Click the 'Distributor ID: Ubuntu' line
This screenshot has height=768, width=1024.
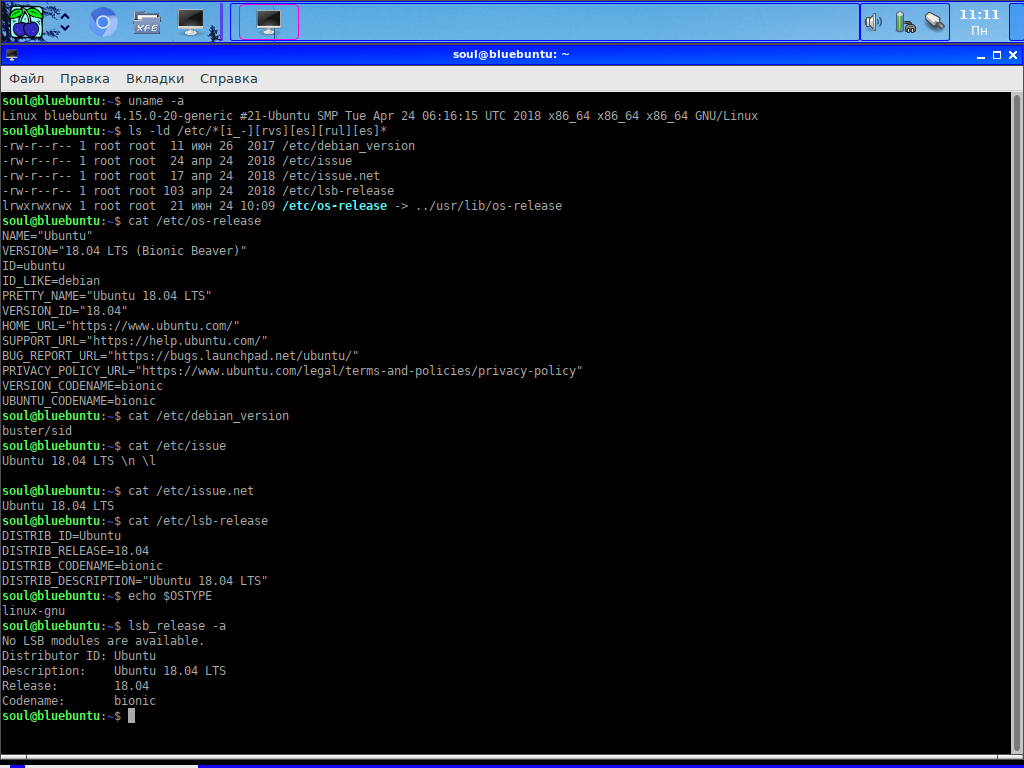79,656
